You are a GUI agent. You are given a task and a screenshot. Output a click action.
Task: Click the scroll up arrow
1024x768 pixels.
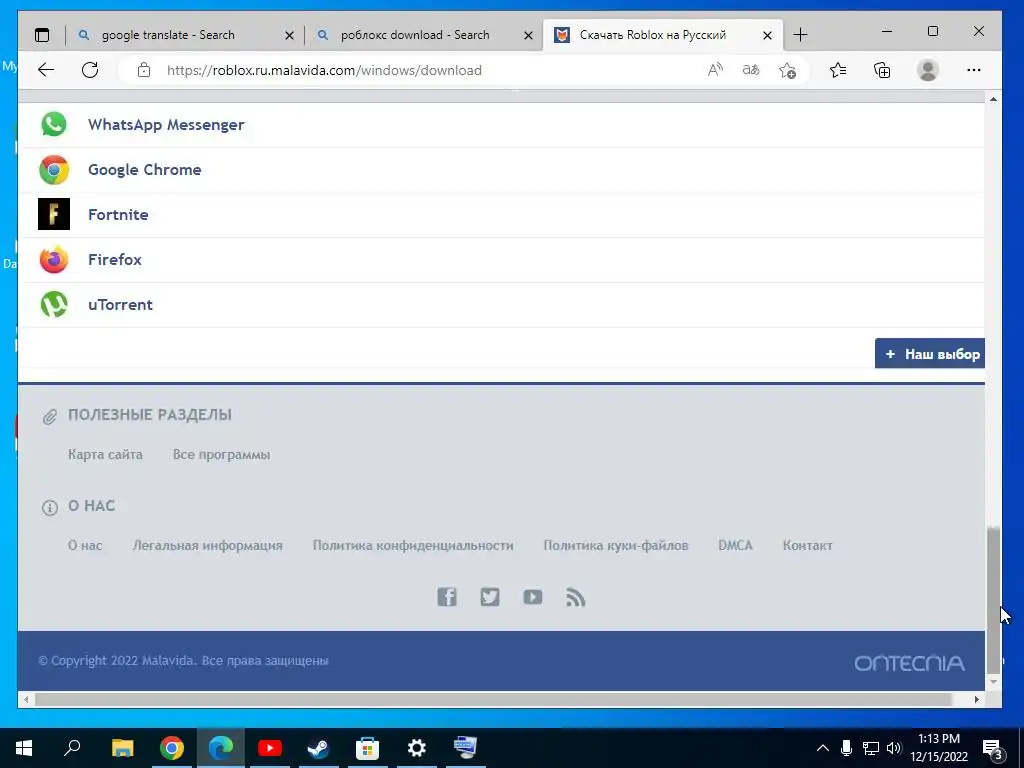(993, 99)
